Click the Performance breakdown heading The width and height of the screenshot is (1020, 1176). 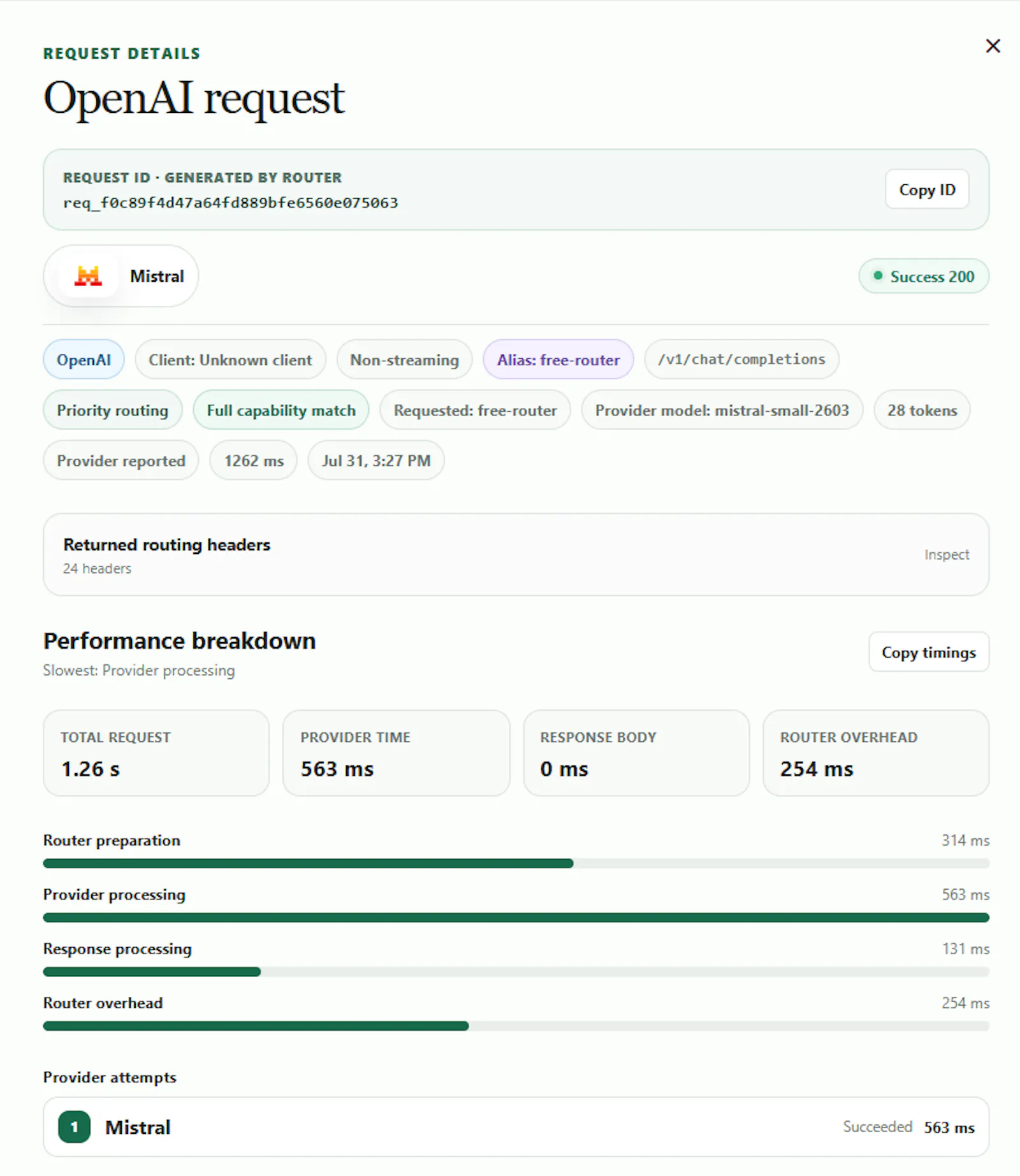coord(179,641)
